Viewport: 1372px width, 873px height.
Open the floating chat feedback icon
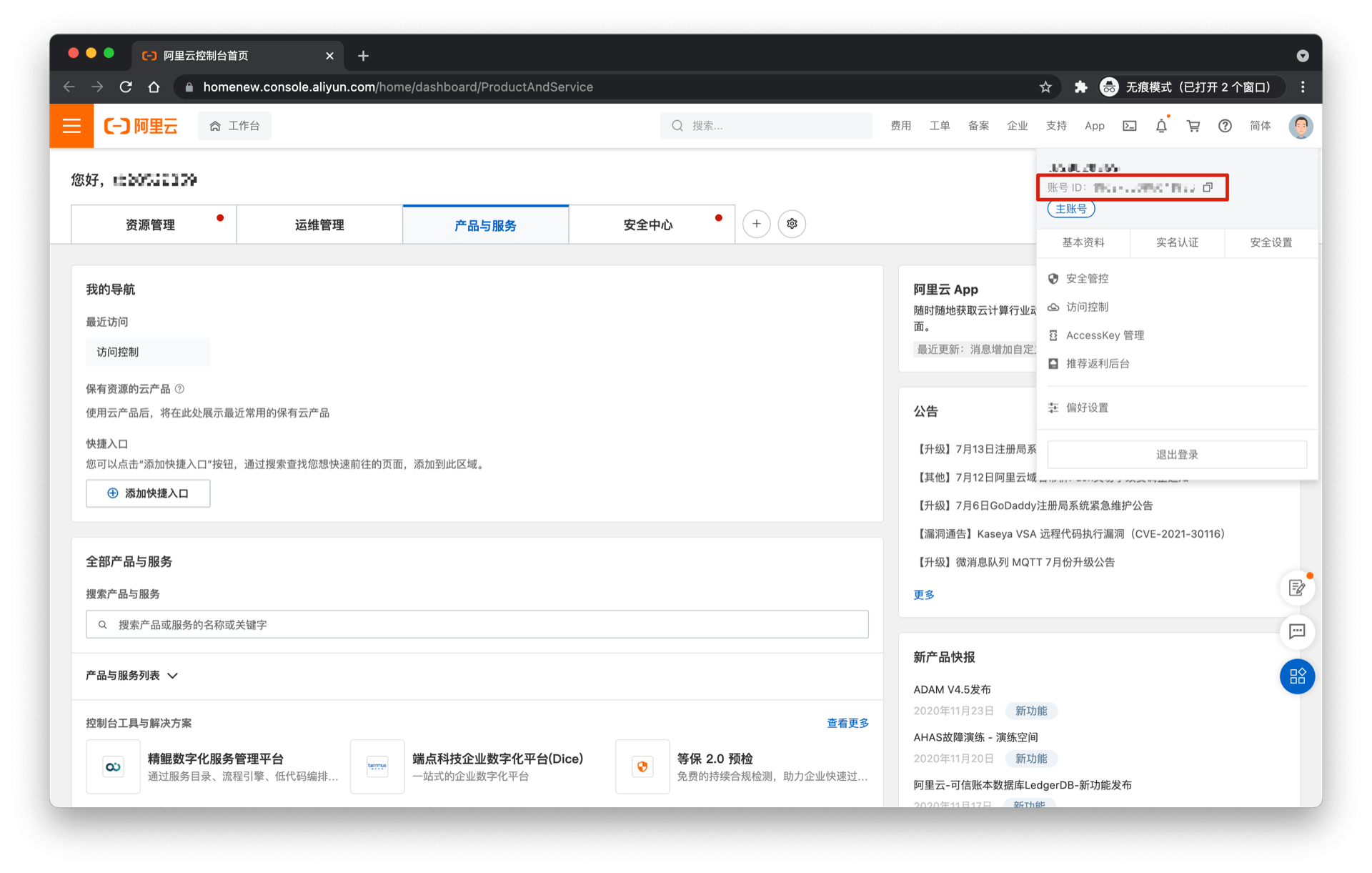pos(1297,631)
